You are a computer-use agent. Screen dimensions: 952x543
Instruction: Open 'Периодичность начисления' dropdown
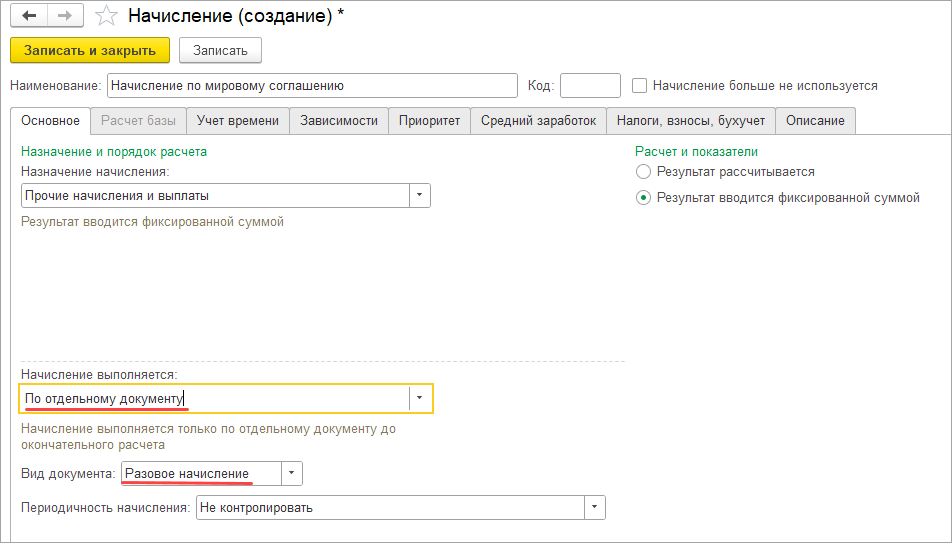coord(595,508)
